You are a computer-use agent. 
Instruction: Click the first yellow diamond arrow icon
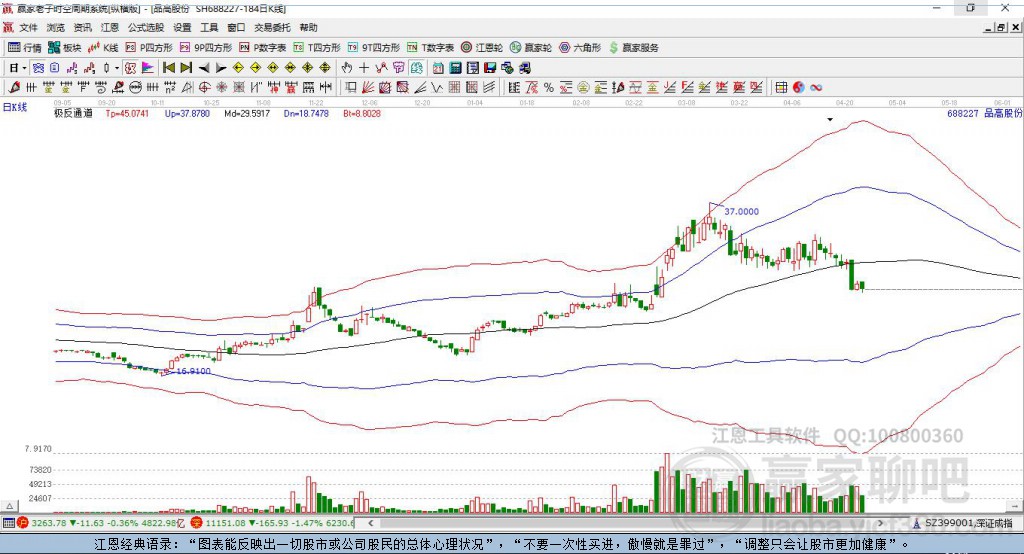238,68
